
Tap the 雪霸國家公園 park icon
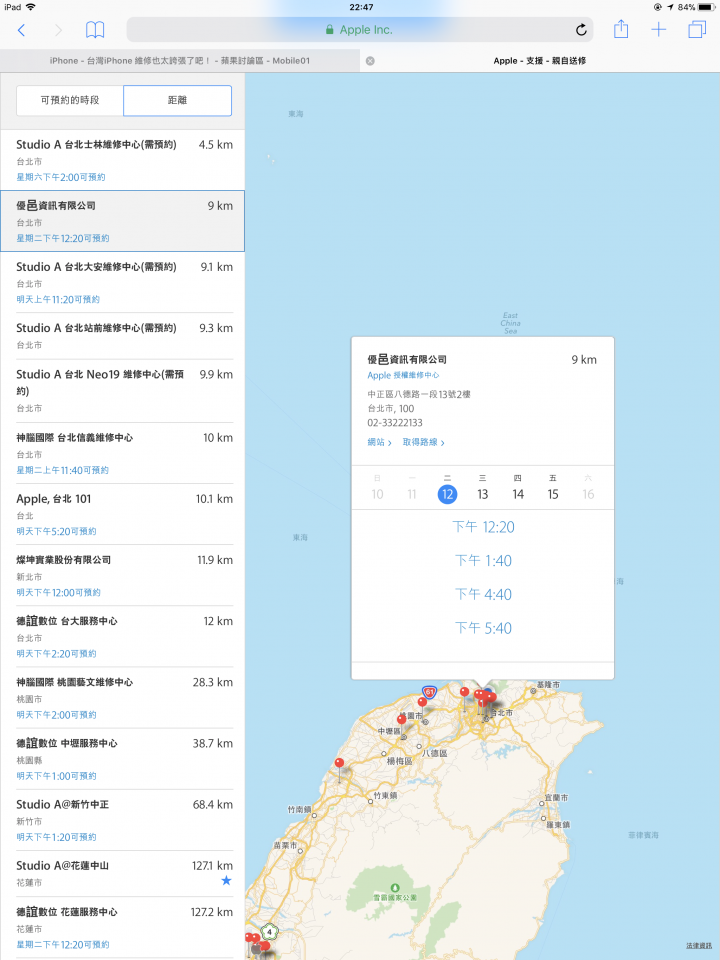pos(395,887)
